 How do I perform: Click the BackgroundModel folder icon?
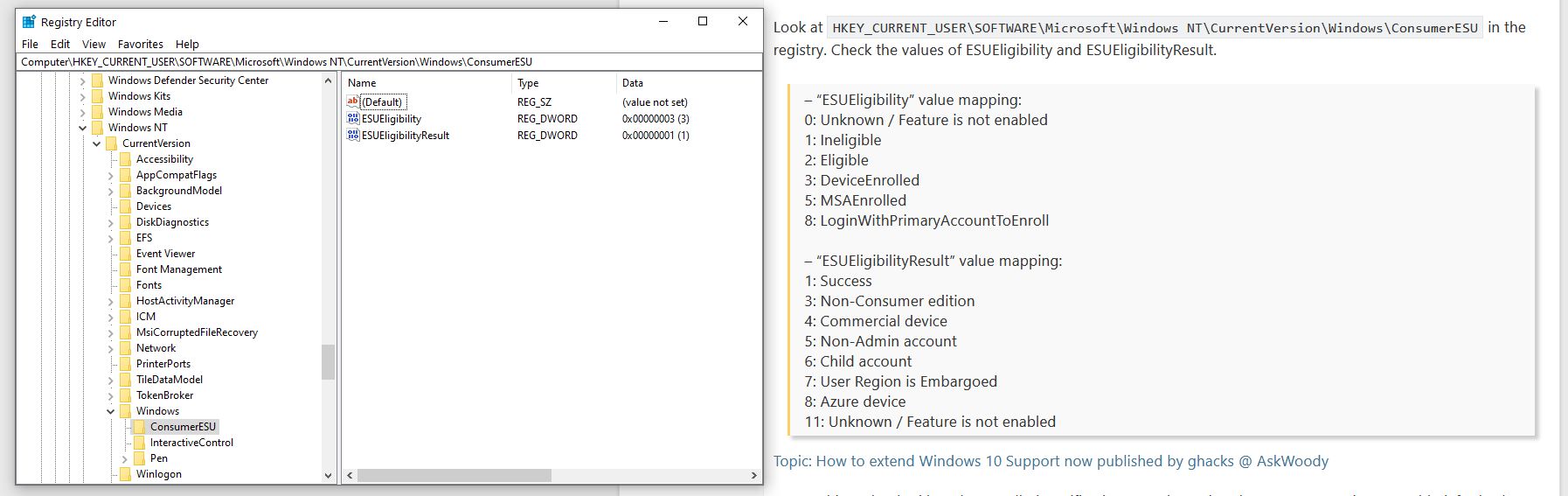pos(126,191)
